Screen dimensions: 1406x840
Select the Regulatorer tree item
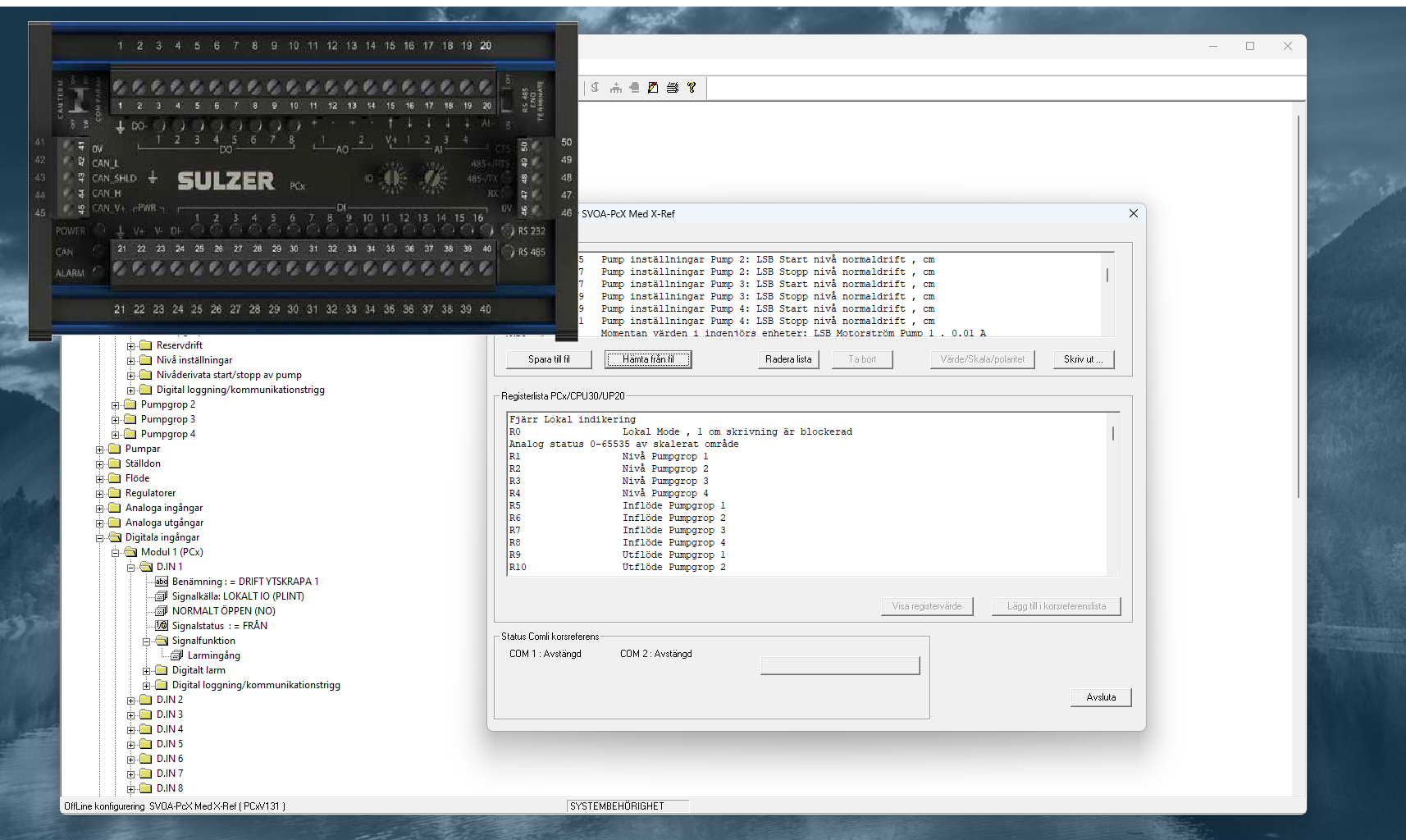(150, 493)
